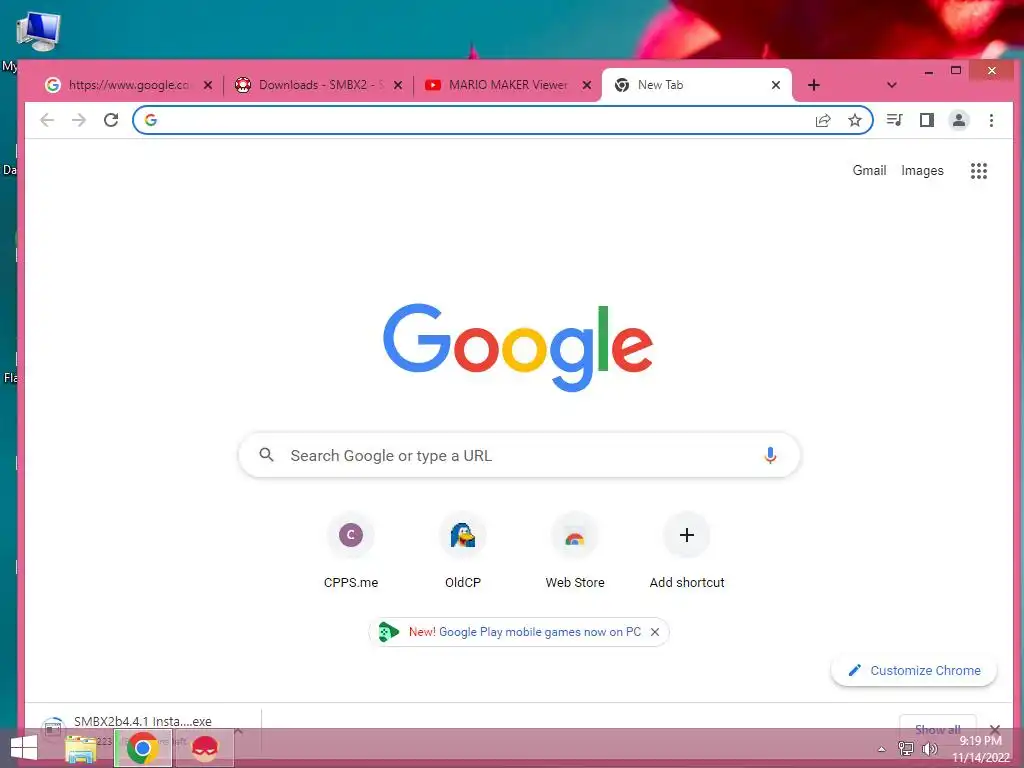Screen dimensions: 1024x768
Task: Open the Chrome three-dot menu
Action: [x=991, y=120]
